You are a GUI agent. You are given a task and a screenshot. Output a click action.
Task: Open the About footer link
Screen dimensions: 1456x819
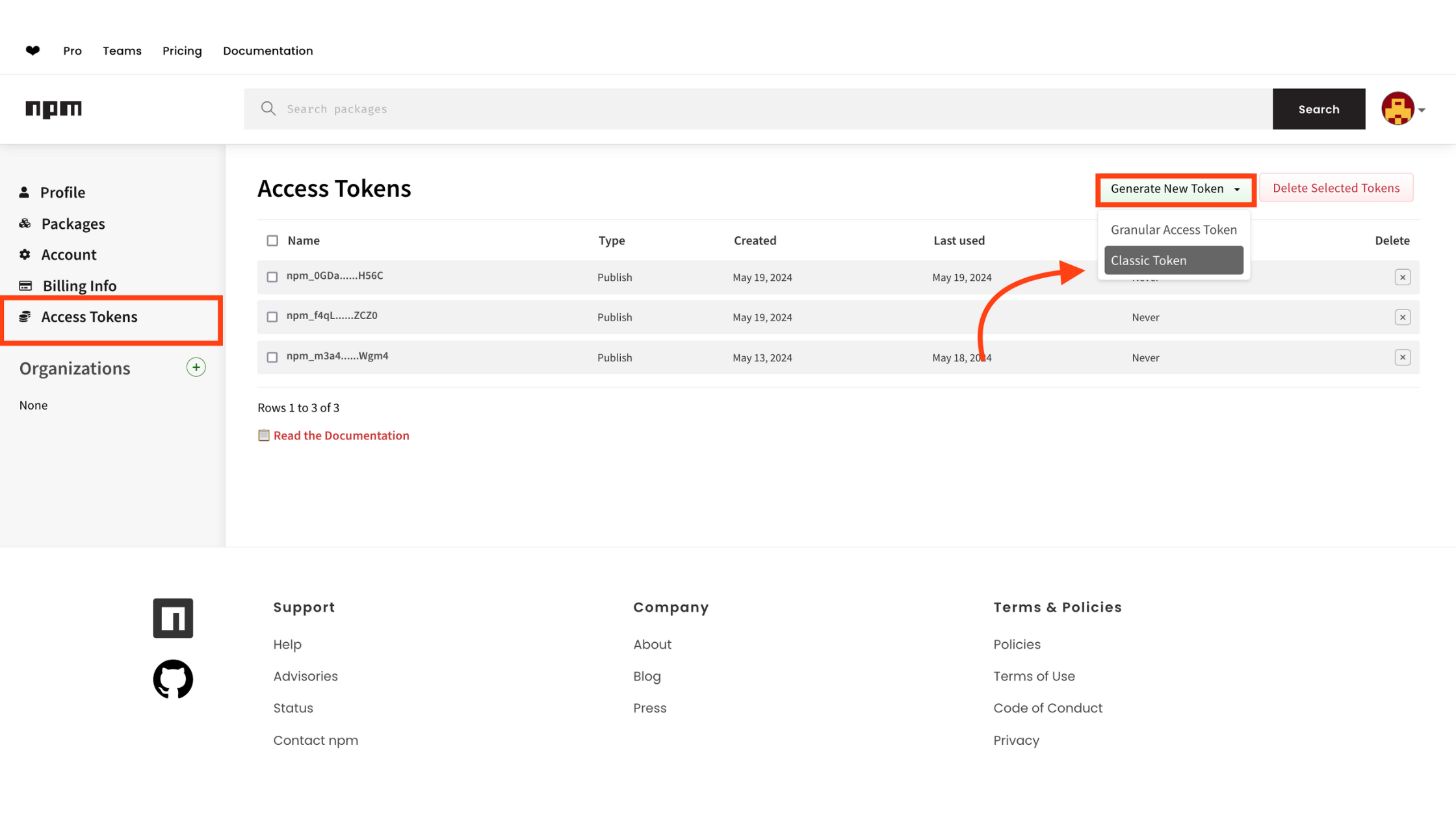tap(652, 644)
